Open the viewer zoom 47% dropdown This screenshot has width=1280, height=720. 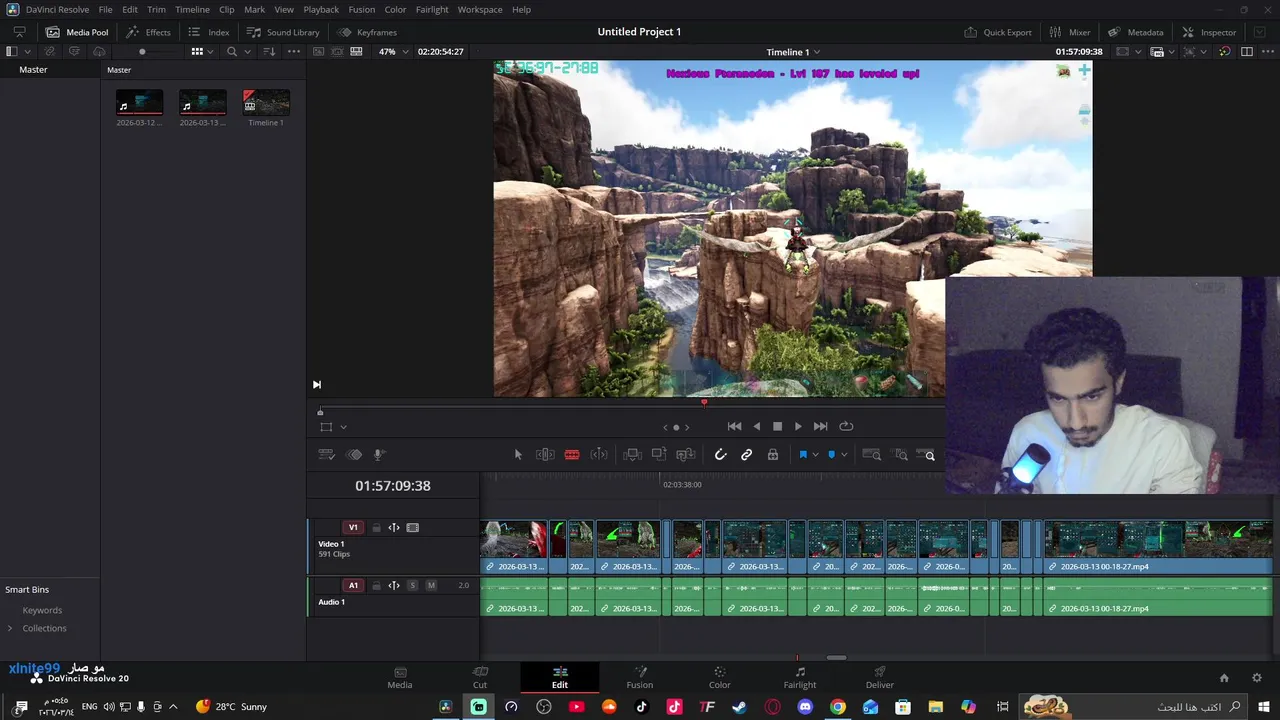point(393,51)
